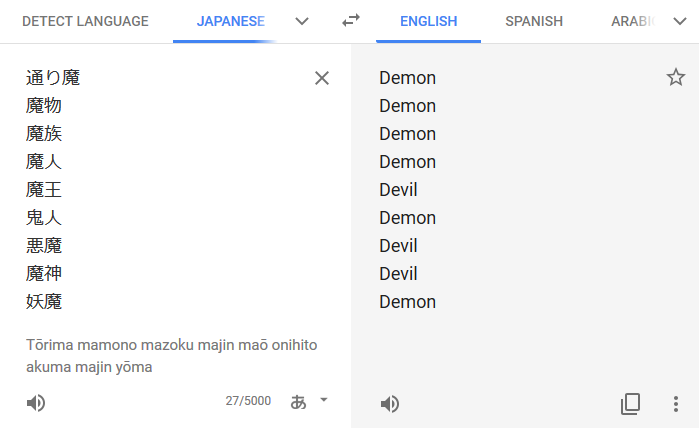Viewport: 699px width, 428px height.
Task: Switch target language to Arabic
Action: pyautogui.click(x=633, y=21)
